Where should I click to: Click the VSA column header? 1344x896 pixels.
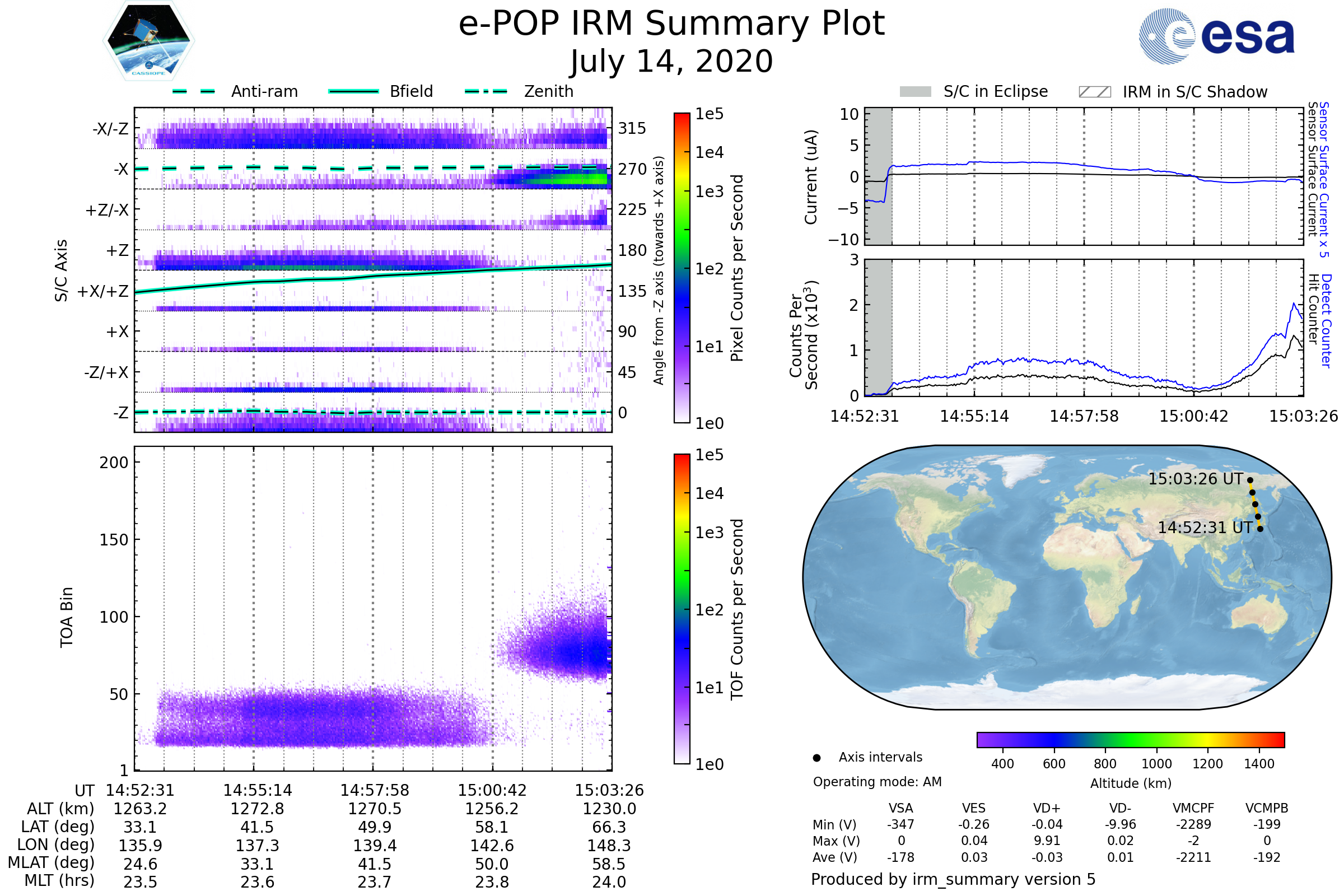[x=900, y=809]
